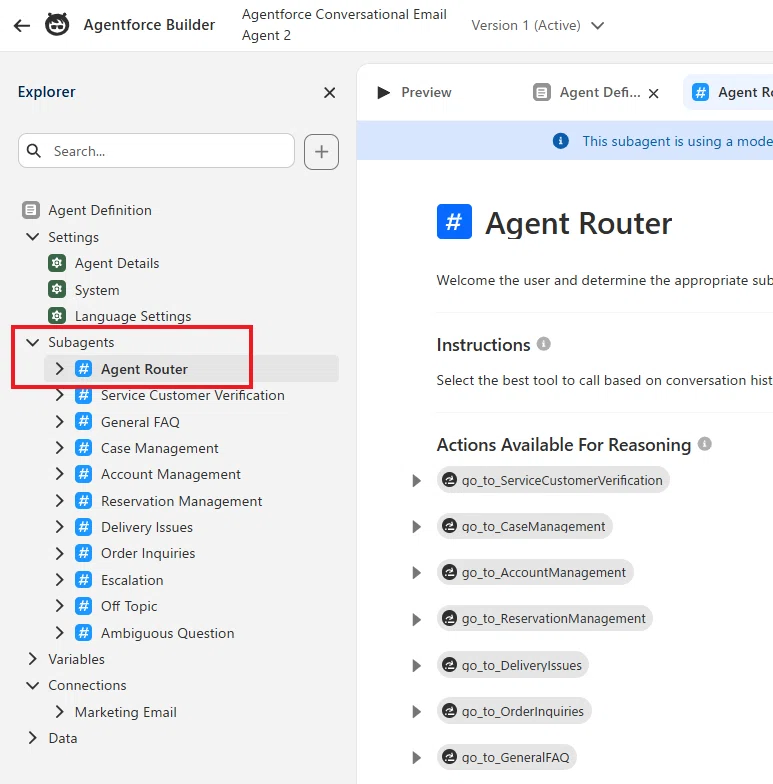Screen dimensions: 773x784
Task: Click the Off Topic hash icon
Action: tap(84, 606)
